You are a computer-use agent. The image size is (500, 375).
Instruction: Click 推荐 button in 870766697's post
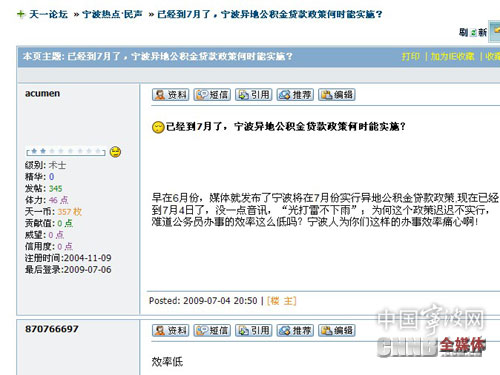(295, 330)
